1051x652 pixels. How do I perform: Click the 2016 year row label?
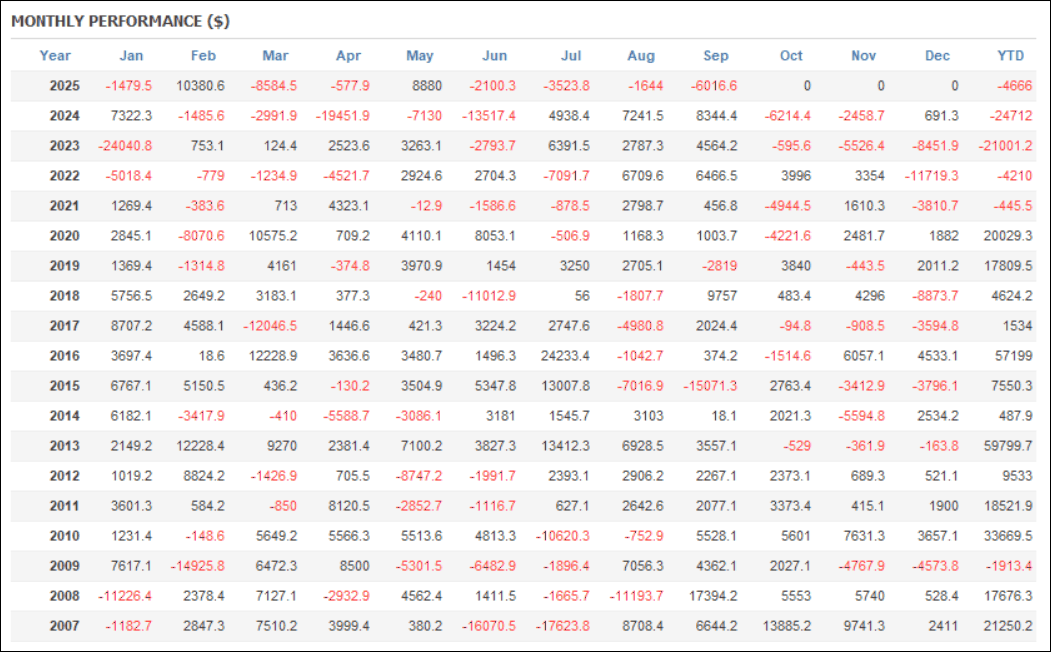(x=65, y=356)
